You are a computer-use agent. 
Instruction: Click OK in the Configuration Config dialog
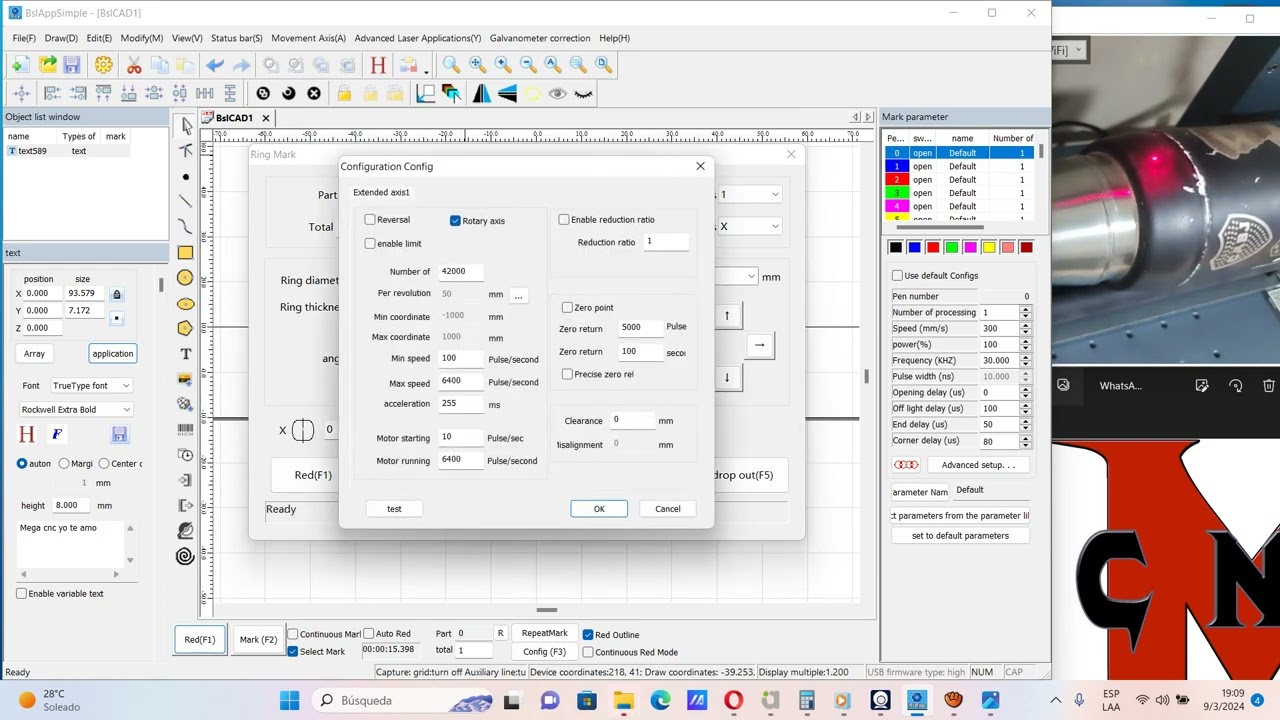coord(599,509)
